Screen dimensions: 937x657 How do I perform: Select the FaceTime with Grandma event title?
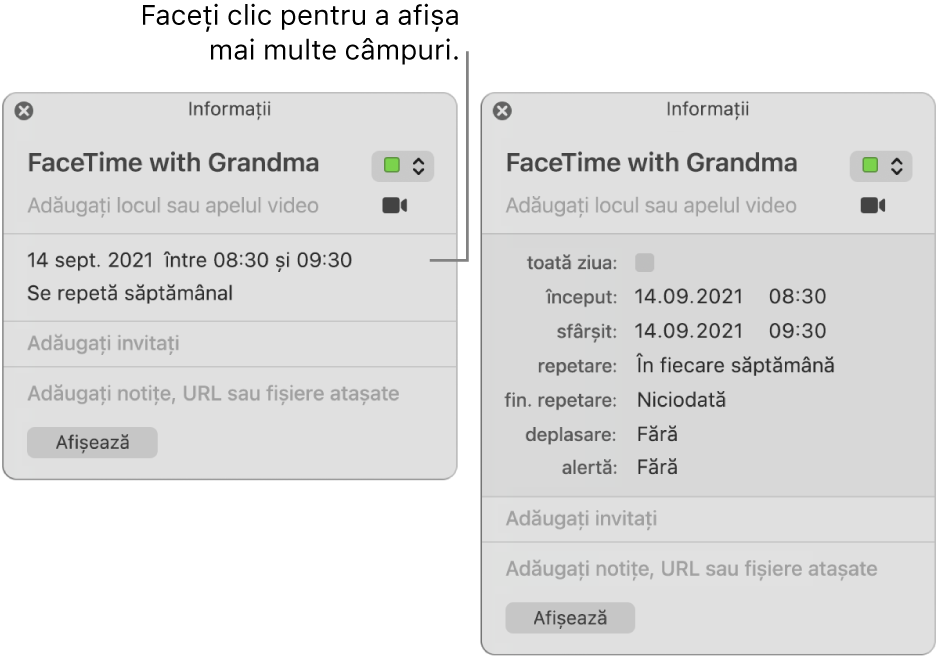tap(175, 162)
